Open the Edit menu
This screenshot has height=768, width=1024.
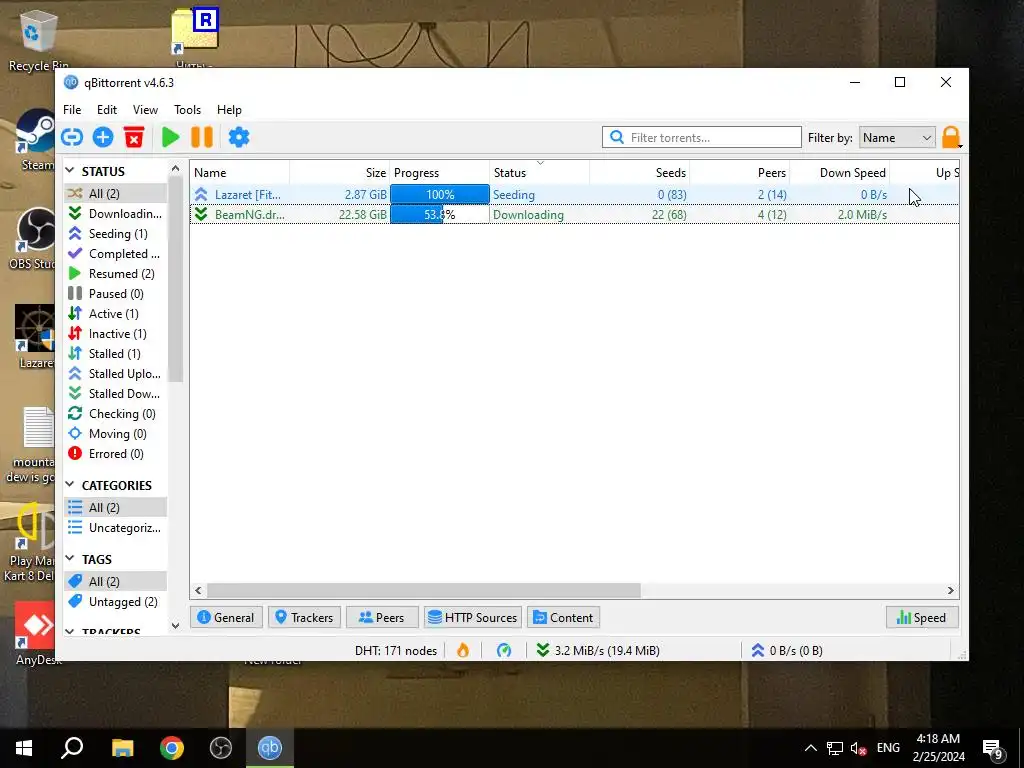106,110
